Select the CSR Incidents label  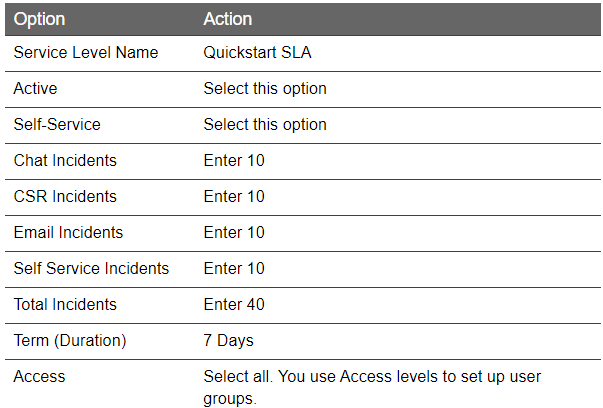coord(65,197)
